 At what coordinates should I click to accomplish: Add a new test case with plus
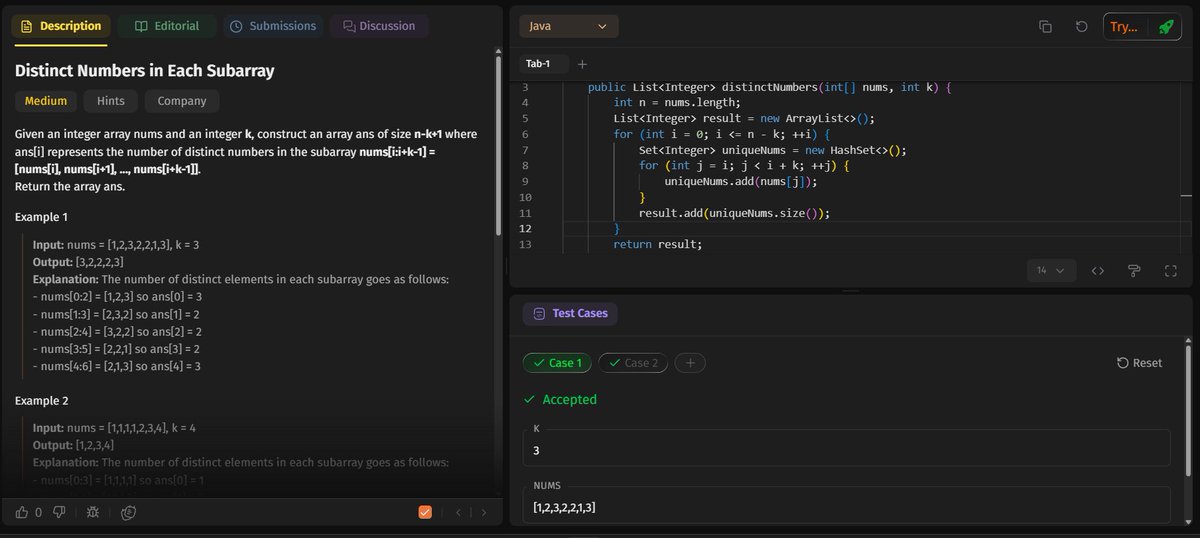[689, 363]
